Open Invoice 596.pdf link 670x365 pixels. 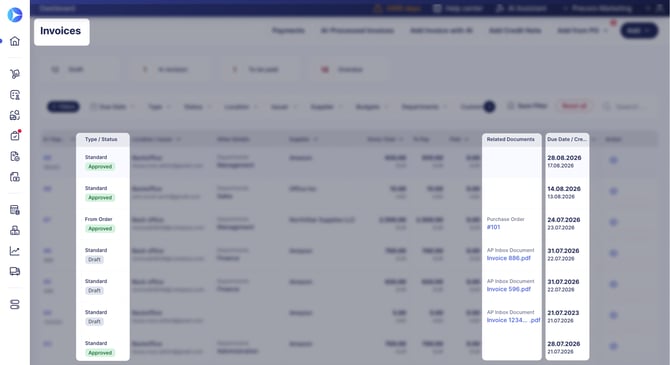click(508, 289)
